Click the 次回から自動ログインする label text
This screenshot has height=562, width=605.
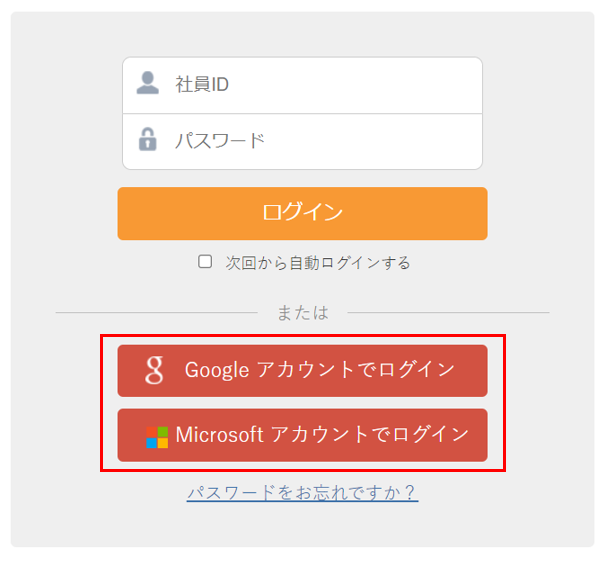point(318,263)
